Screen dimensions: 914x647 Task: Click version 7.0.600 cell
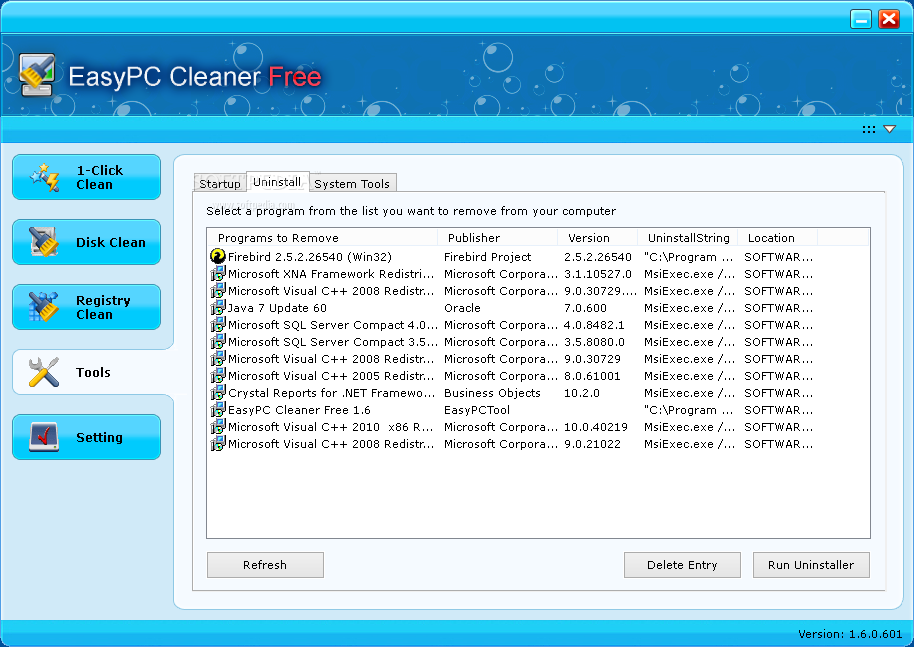pyautogui.click(x=585, y=308)
